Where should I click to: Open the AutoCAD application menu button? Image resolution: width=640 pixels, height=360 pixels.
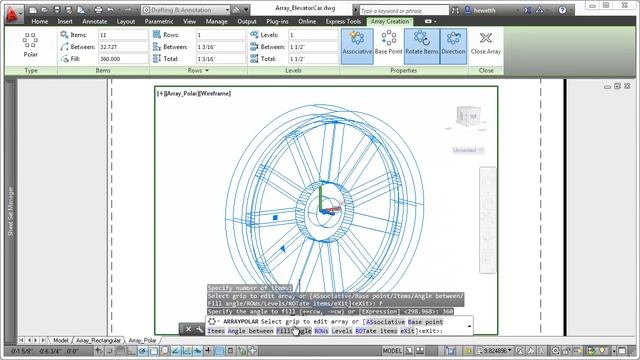point(13,15)
